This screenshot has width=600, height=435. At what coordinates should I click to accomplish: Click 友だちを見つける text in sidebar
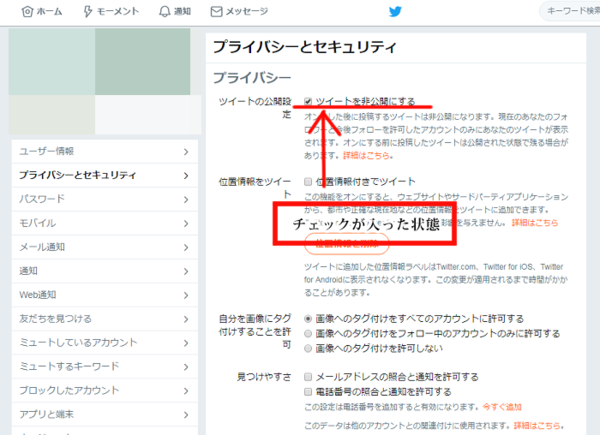point(55,319)
